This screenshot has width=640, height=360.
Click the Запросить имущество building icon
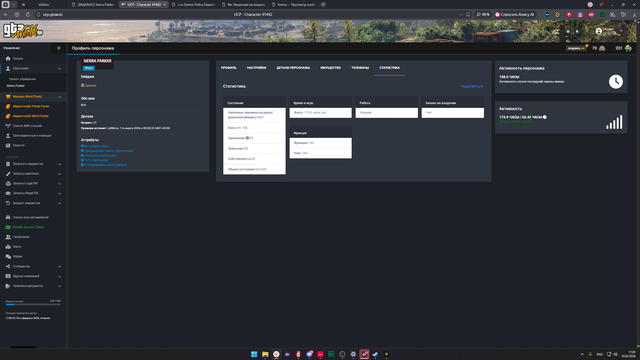8,164
